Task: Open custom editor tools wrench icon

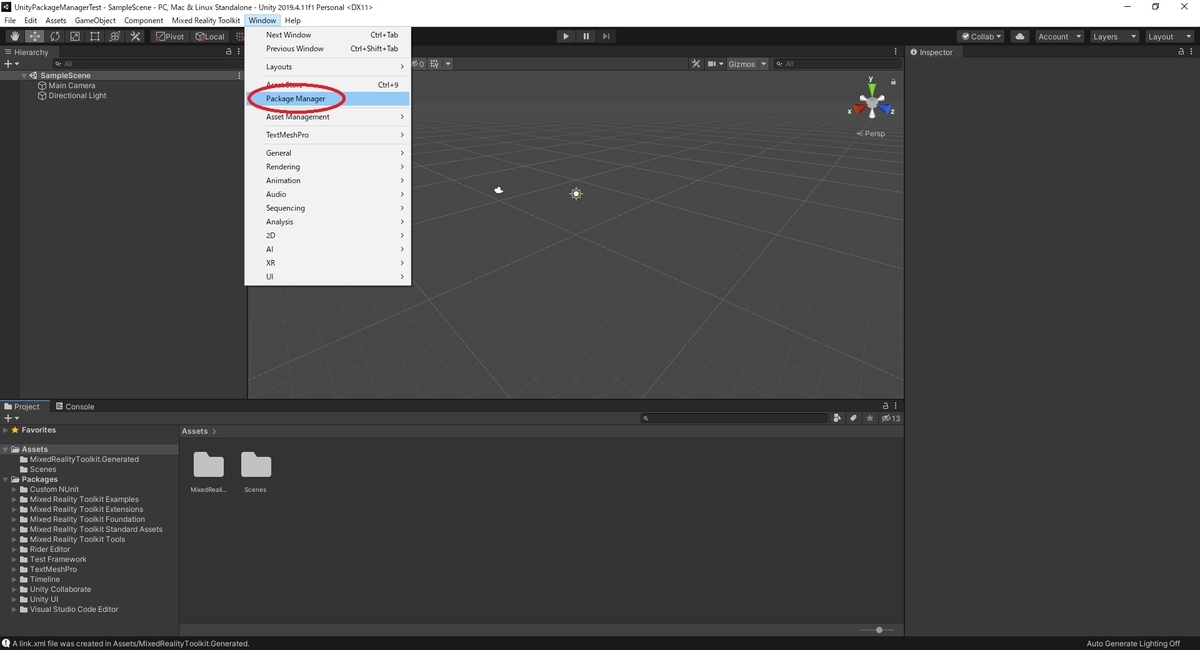Action: (x=136, y=37)
